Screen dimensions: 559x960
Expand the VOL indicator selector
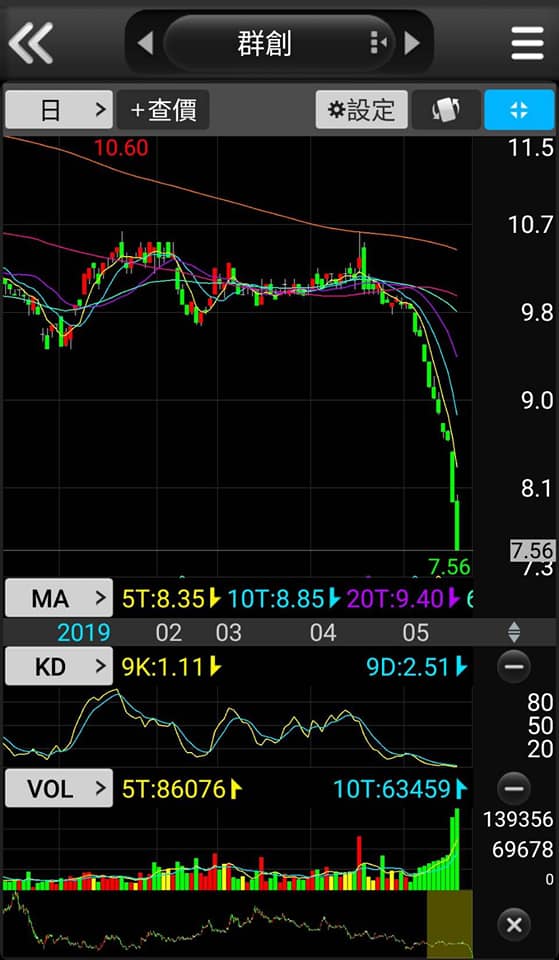click(59, 789)
